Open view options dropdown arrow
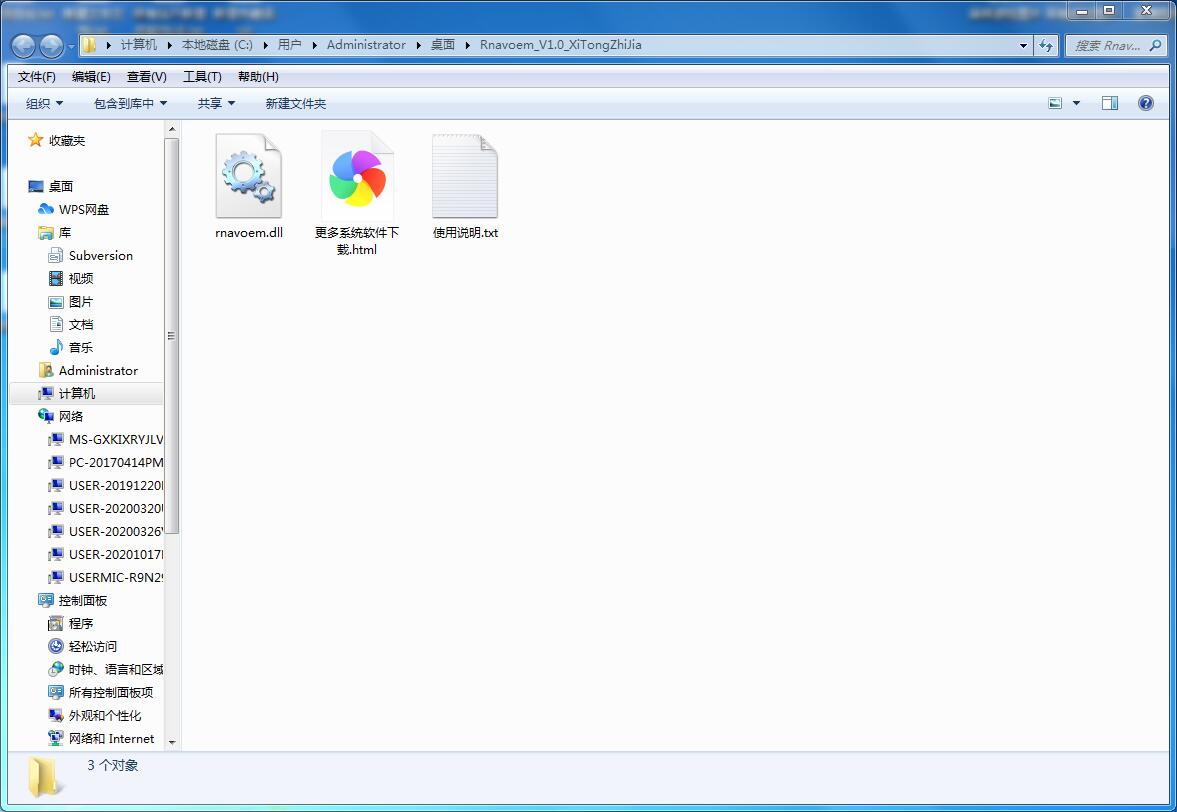This screenshot has height=812, width=1177. tap(1076, 103)
